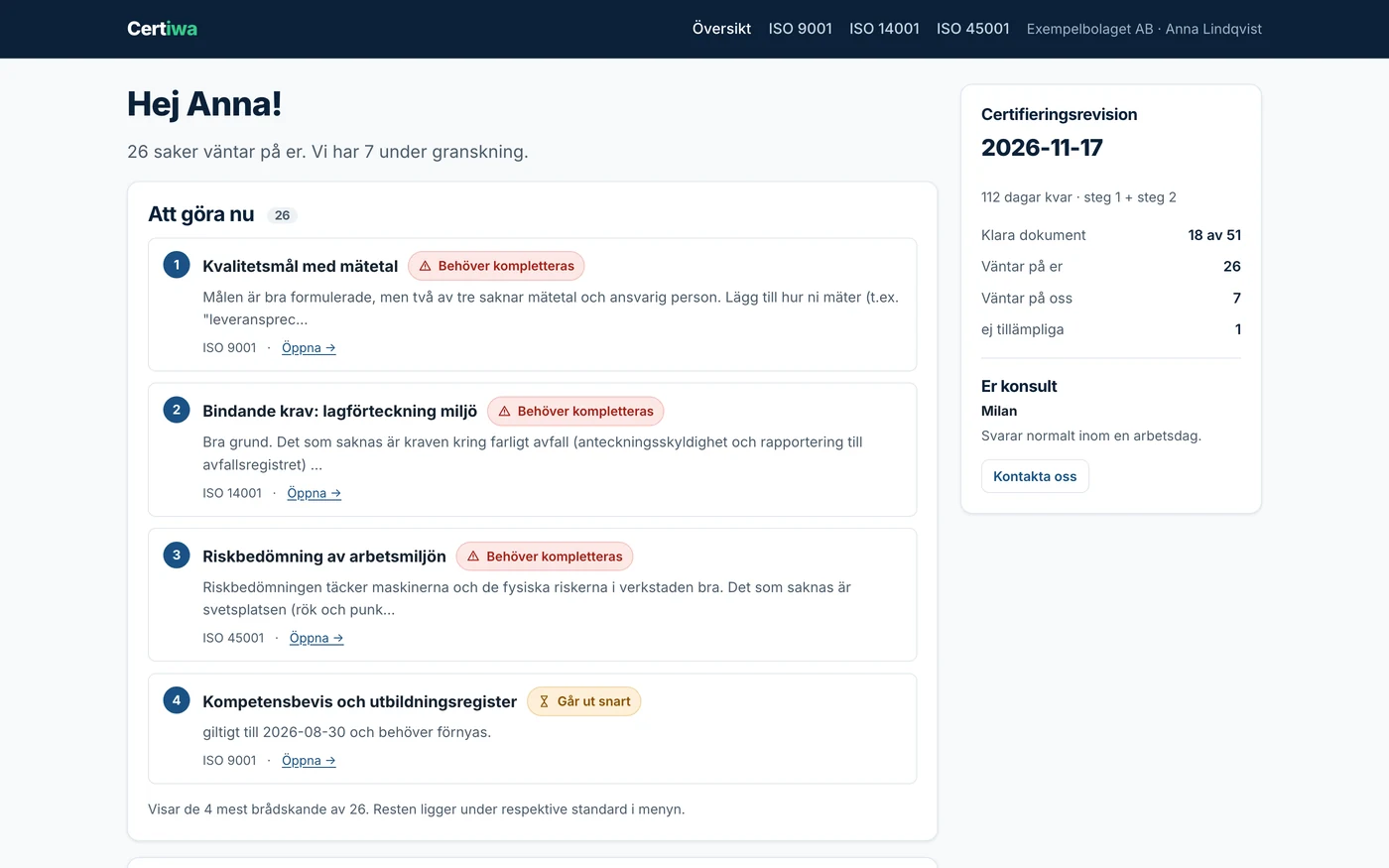Open Kompetensbevis och utbildningsregister via Öppna link
Screen dimensions: 1389x868
[x=309, y=761]
